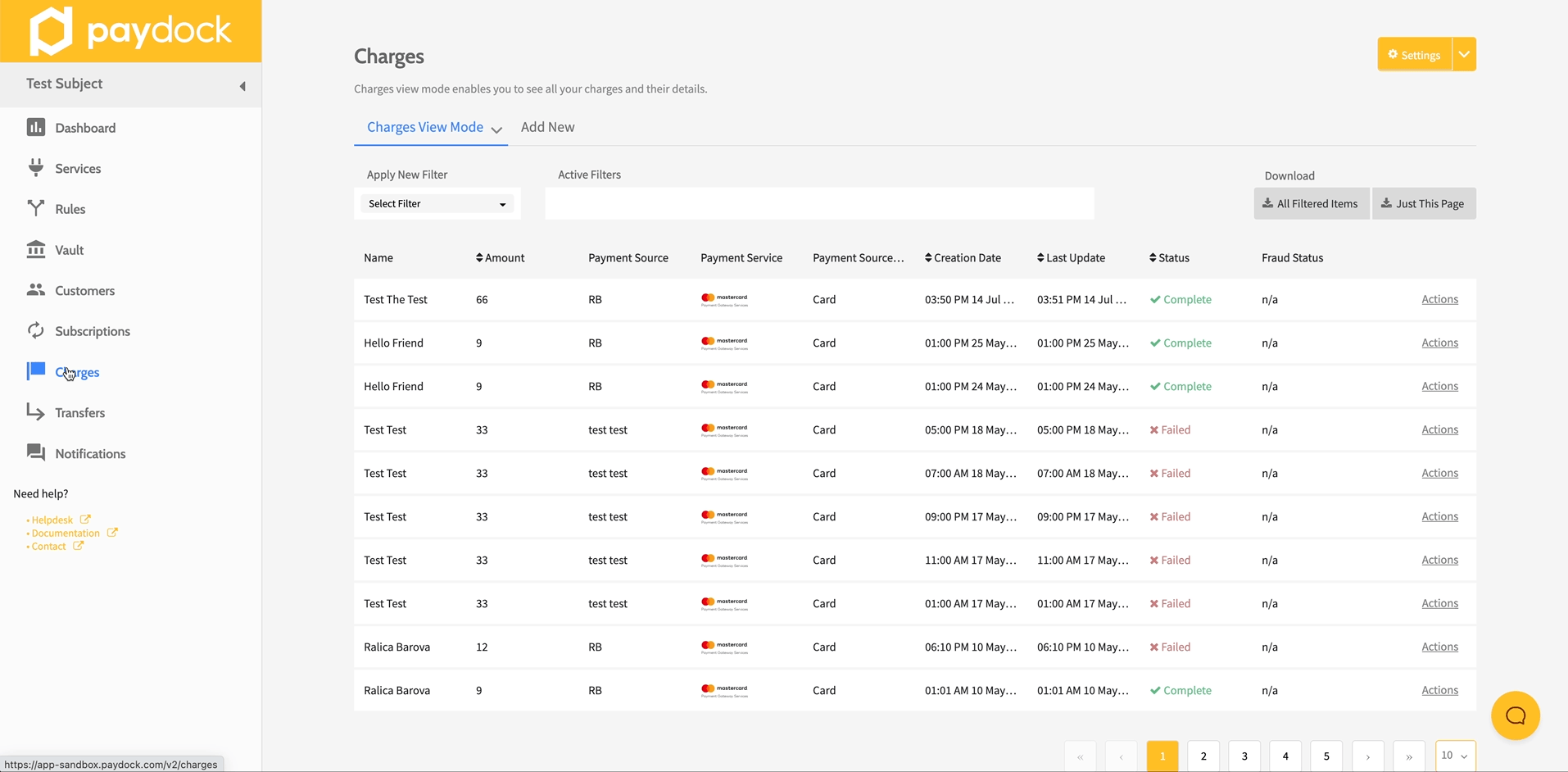This screenshot has height=772, width=1568.
Task: Download All Filtered Items
Action: click(x=1311, y=204)
